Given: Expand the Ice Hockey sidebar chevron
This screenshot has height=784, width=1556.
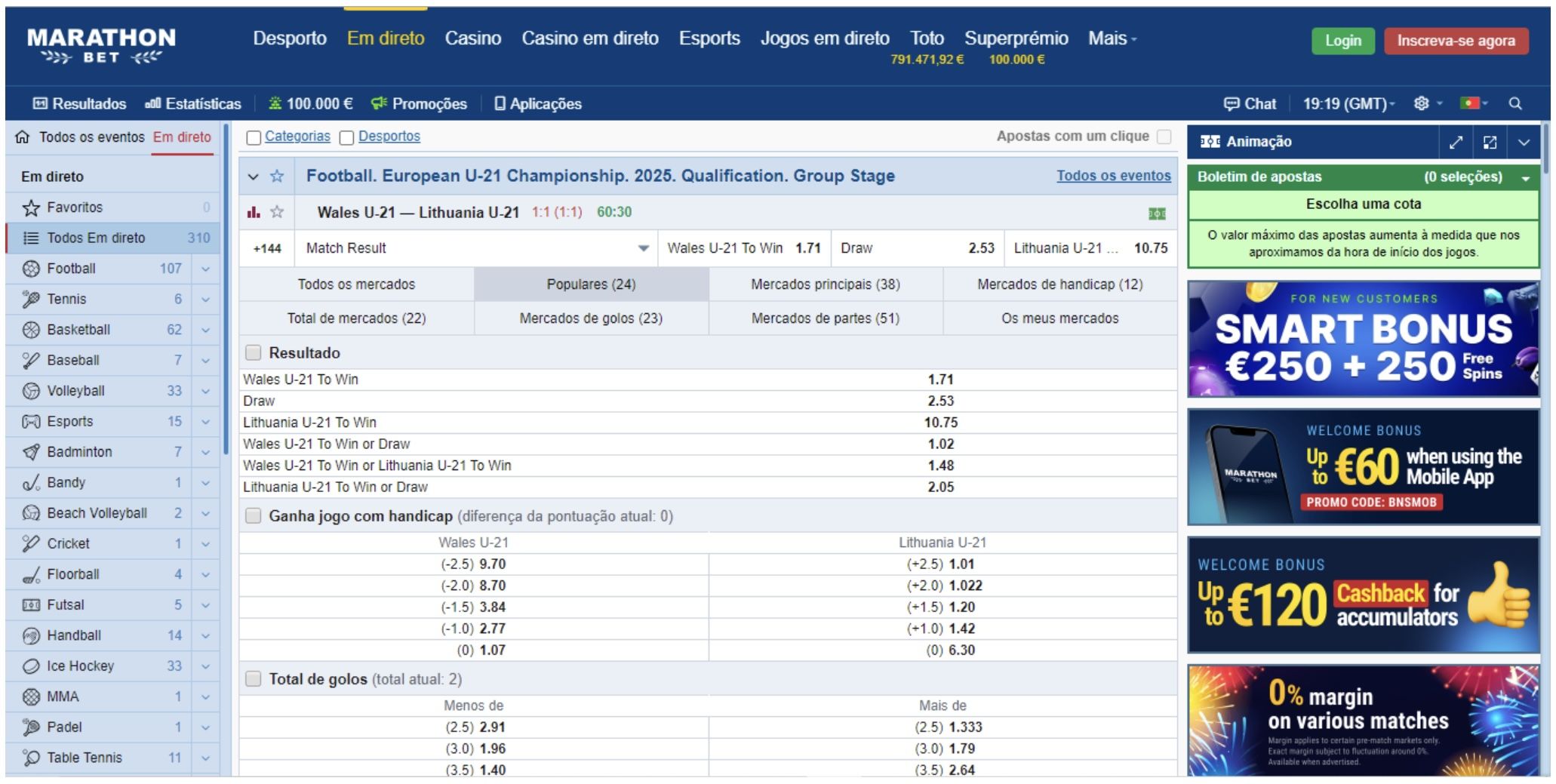Looking at the screenshot, I should (x=205, y=666).
